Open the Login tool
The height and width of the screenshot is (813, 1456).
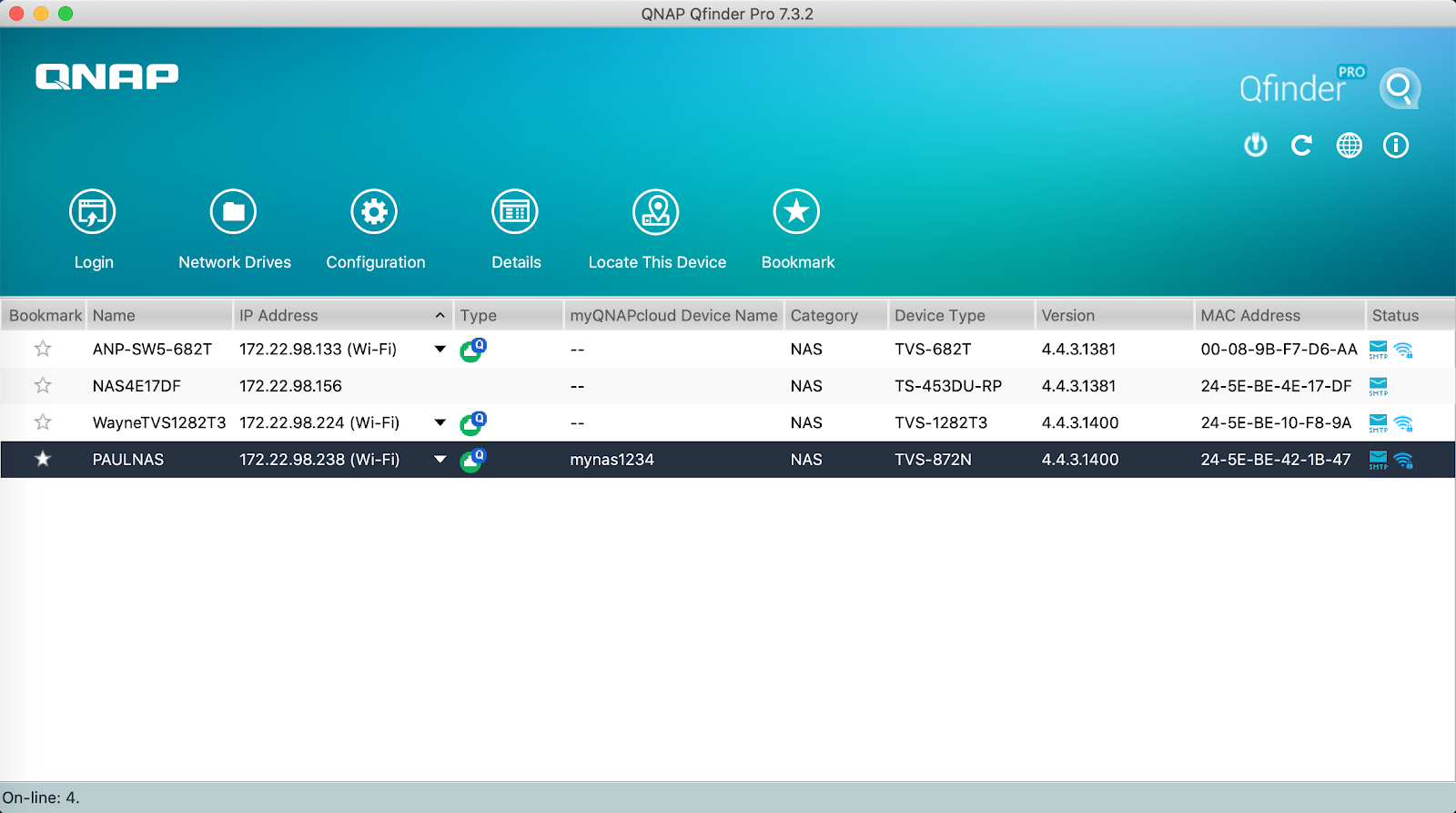[x=93, y=212]
